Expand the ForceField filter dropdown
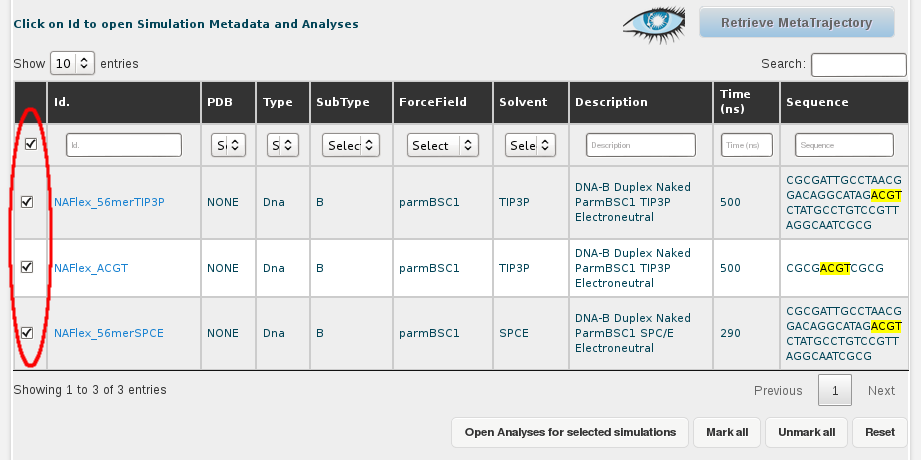Screen dimensions: 921x460 point(441,146)
